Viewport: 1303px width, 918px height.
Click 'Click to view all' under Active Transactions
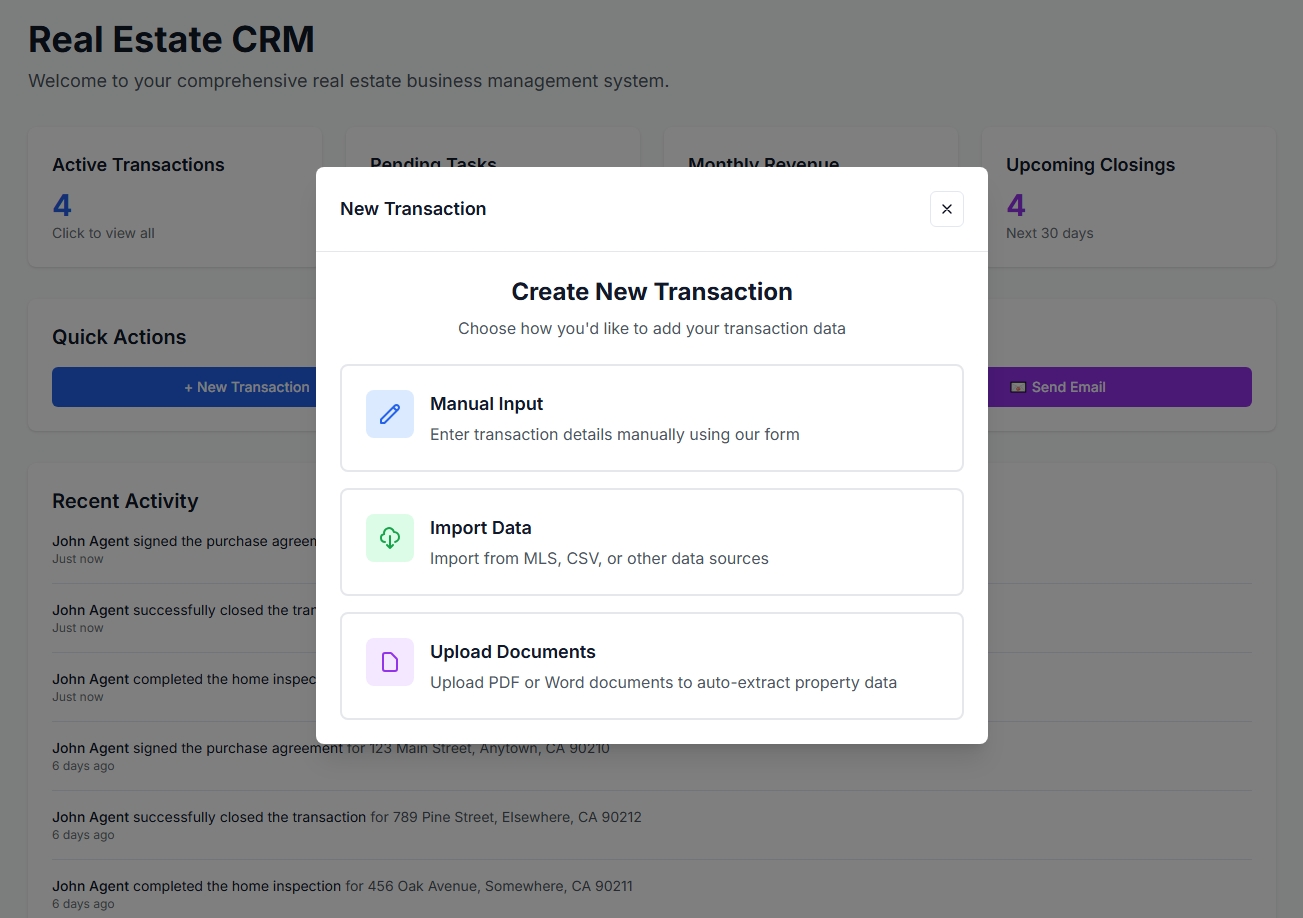103,233
